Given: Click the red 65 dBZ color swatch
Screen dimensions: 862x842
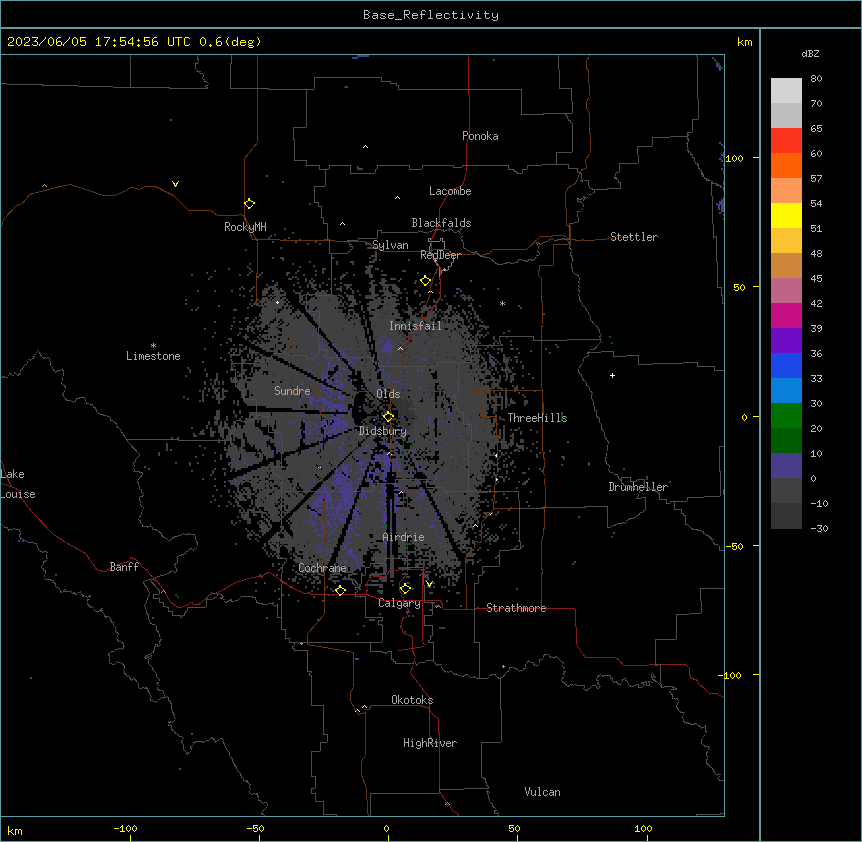Looking at the screenshot, I should 786,140.
